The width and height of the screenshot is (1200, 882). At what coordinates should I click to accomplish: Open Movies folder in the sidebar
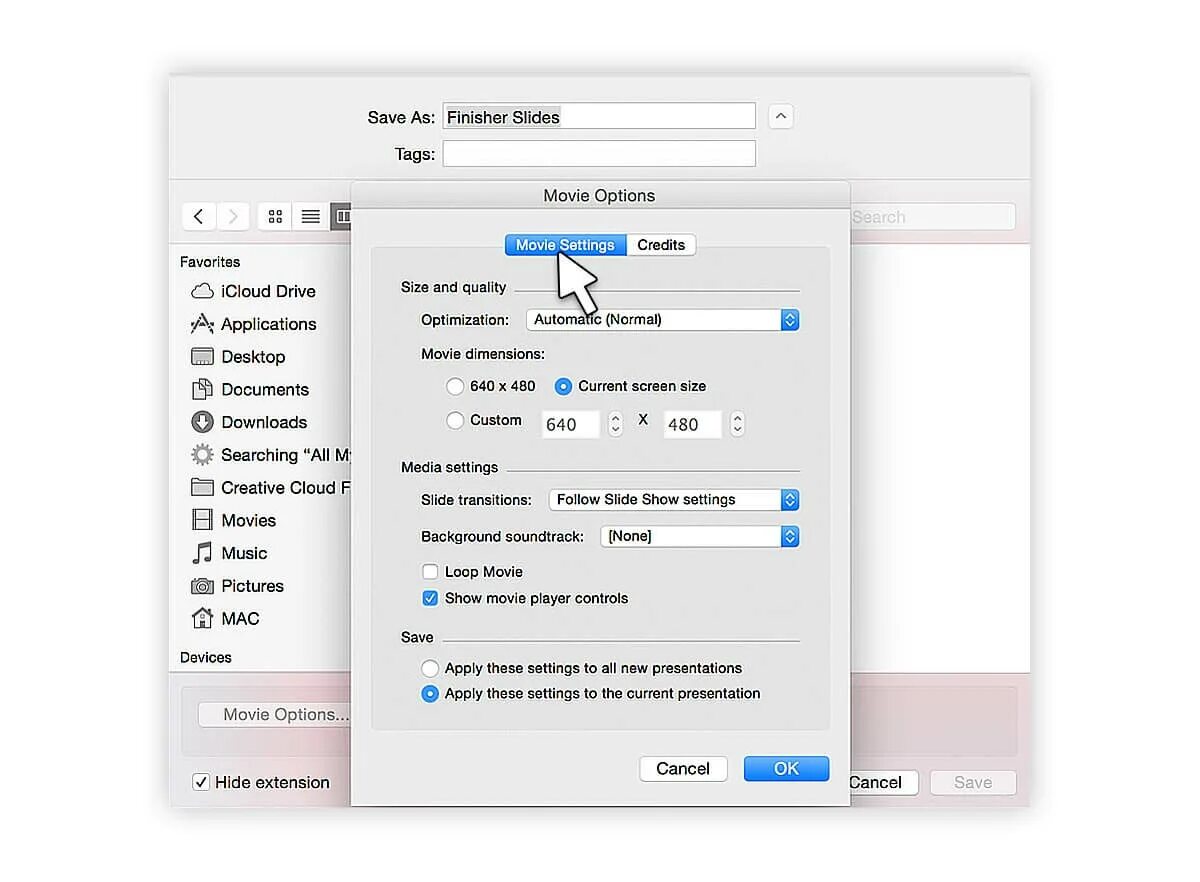coord(234,520)
